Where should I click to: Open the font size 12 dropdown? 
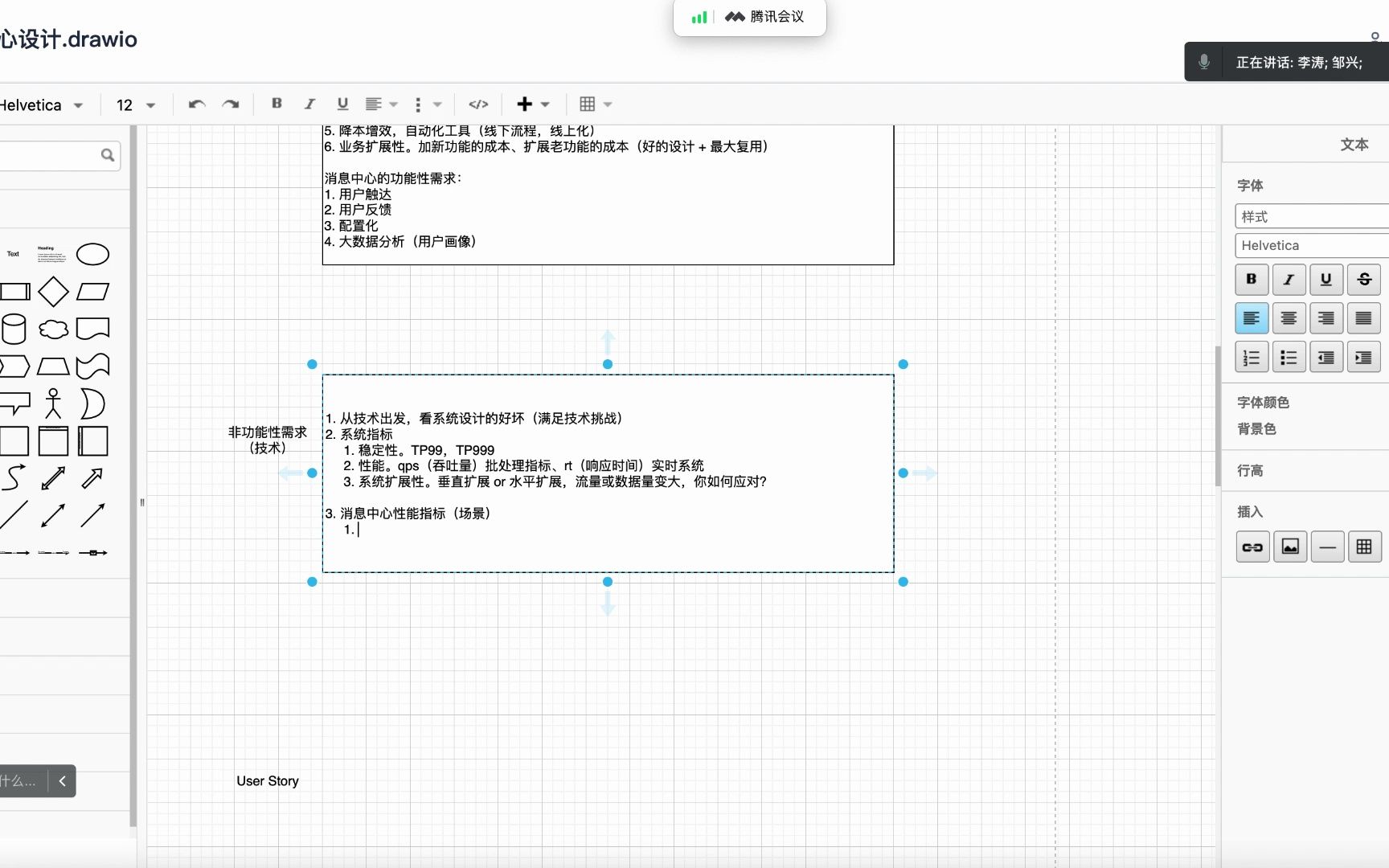[x=135, y=105]
